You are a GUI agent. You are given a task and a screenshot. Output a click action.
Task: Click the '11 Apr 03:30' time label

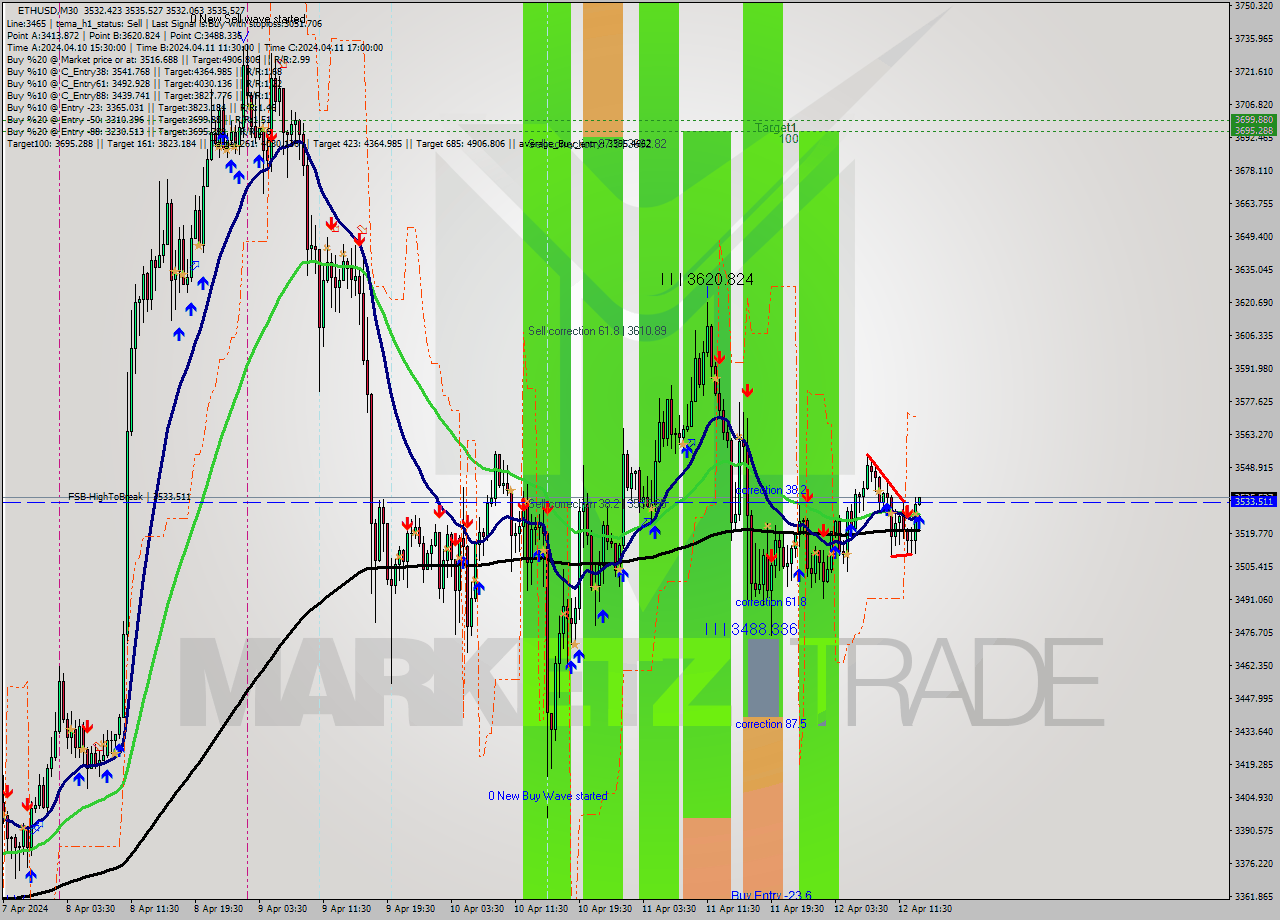tap(669, 910)
